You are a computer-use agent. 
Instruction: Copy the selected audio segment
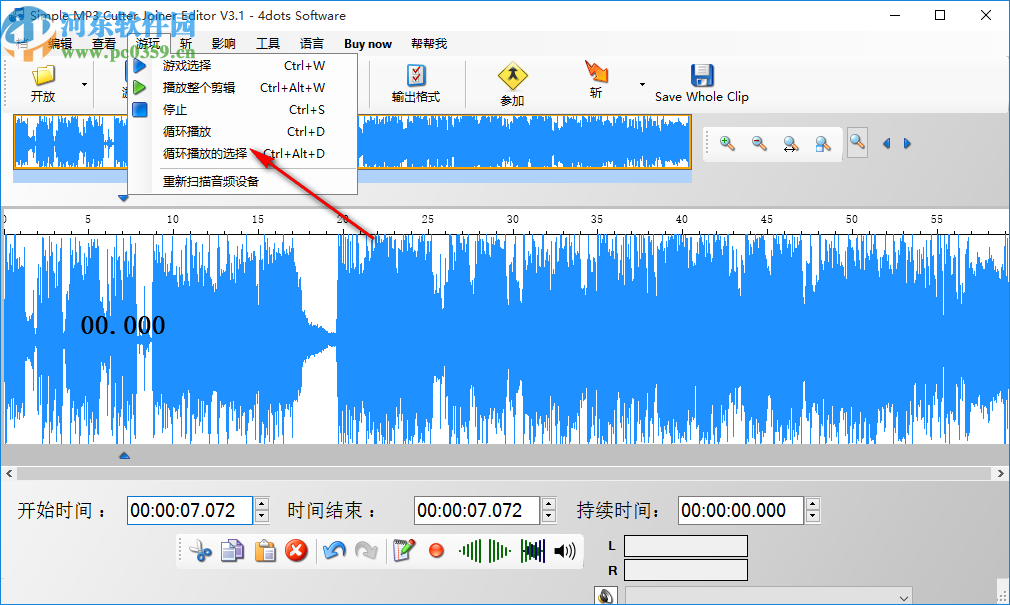pos(232,551)
